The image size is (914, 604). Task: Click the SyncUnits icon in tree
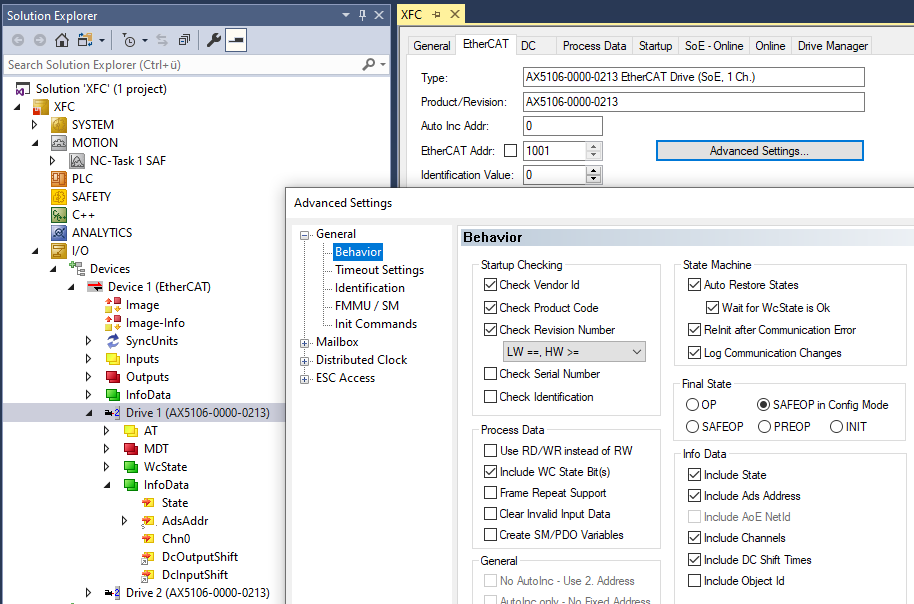pyautogui.click(x=113, y=341)
